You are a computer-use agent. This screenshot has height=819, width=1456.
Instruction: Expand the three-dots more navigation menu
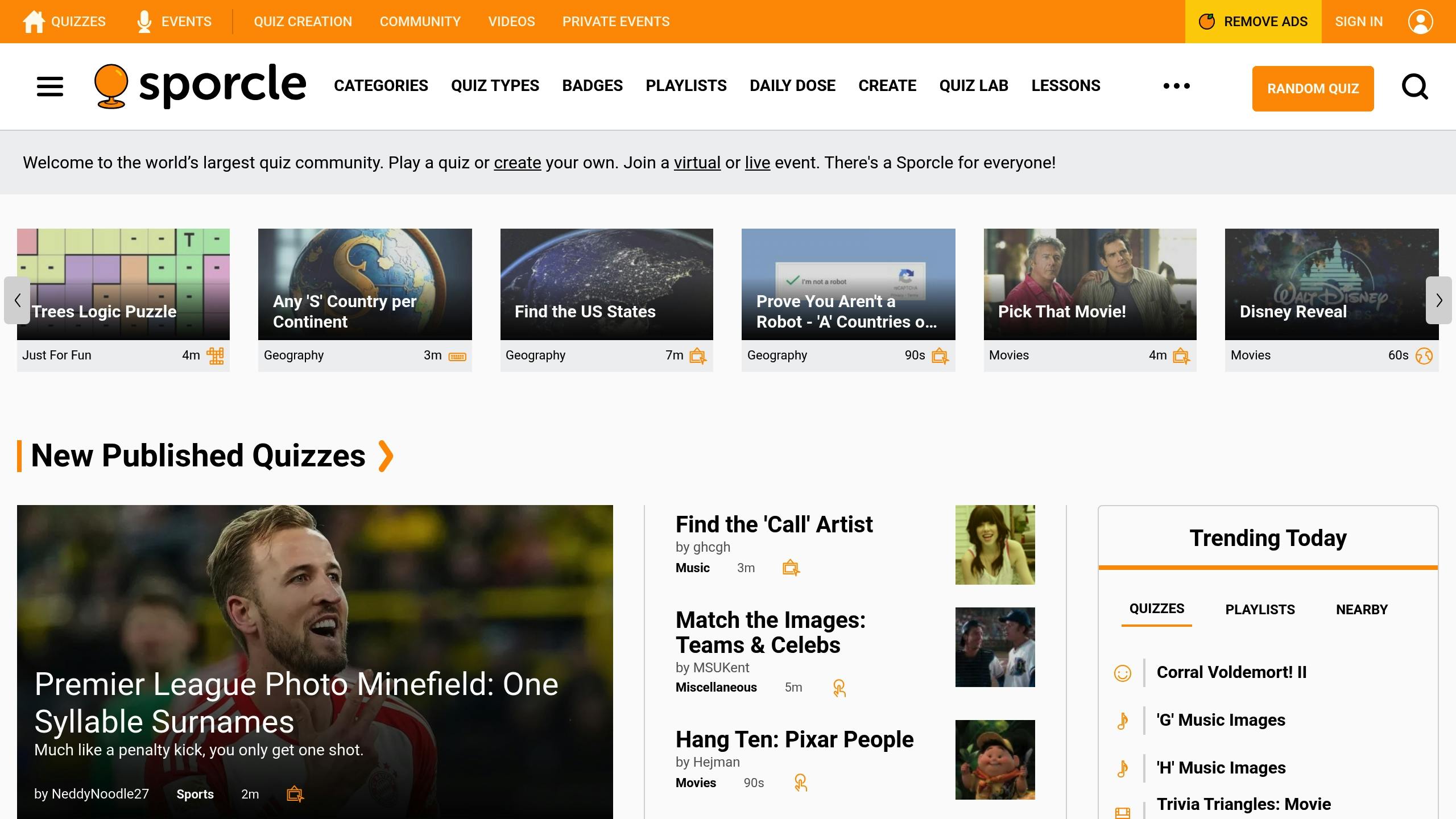tap(1176, 86)
